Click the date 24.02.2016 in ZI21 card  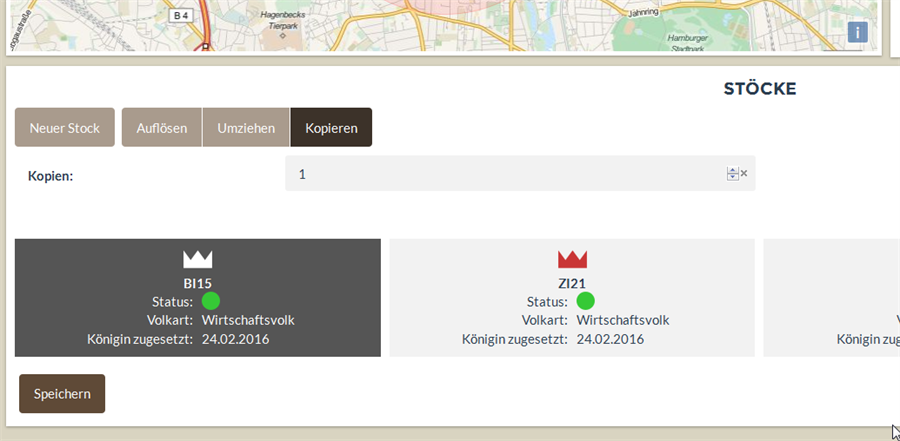click(610, 339)
